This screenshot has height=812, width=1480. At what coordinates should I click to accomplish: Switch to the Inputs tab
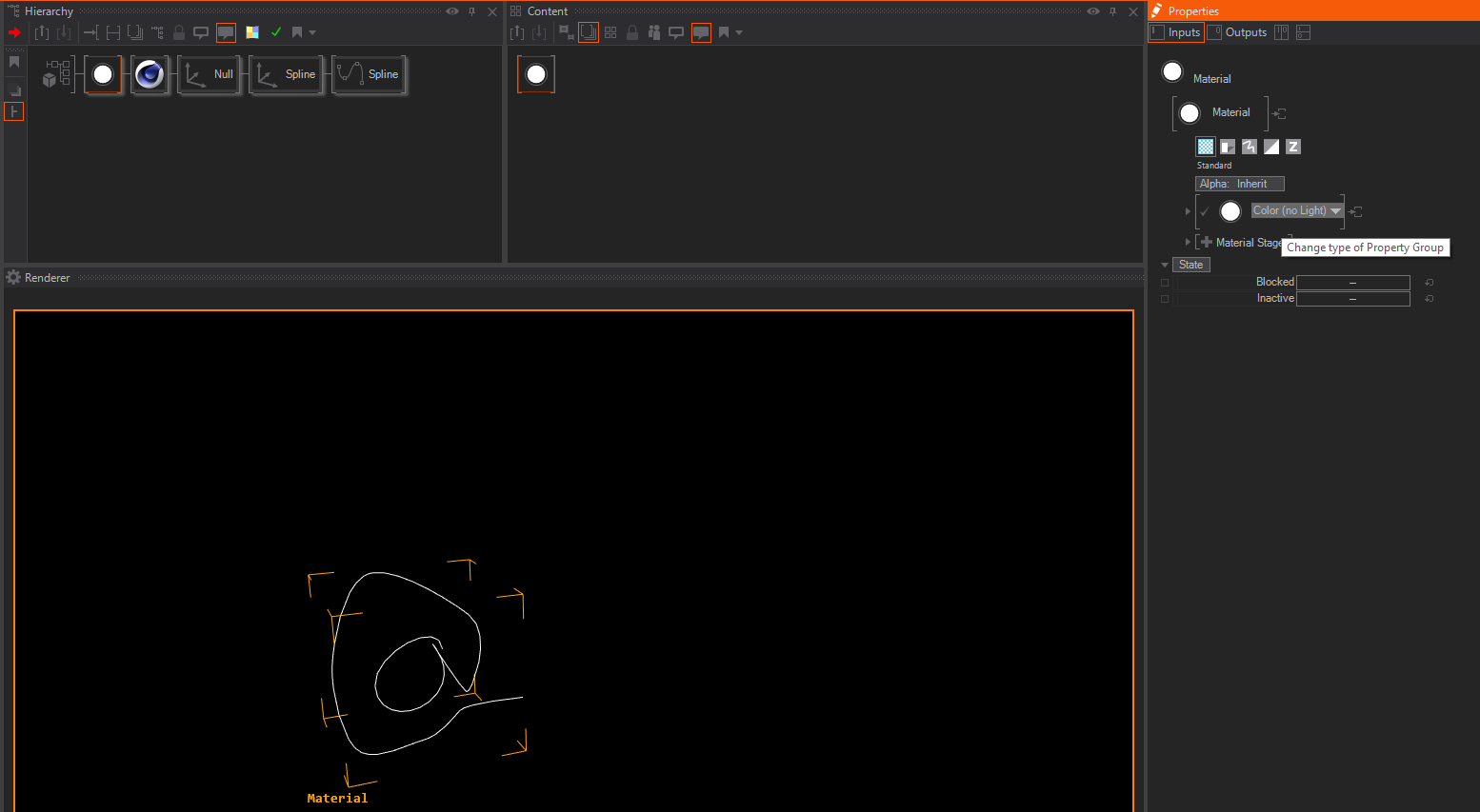[x=1176, y=32]
